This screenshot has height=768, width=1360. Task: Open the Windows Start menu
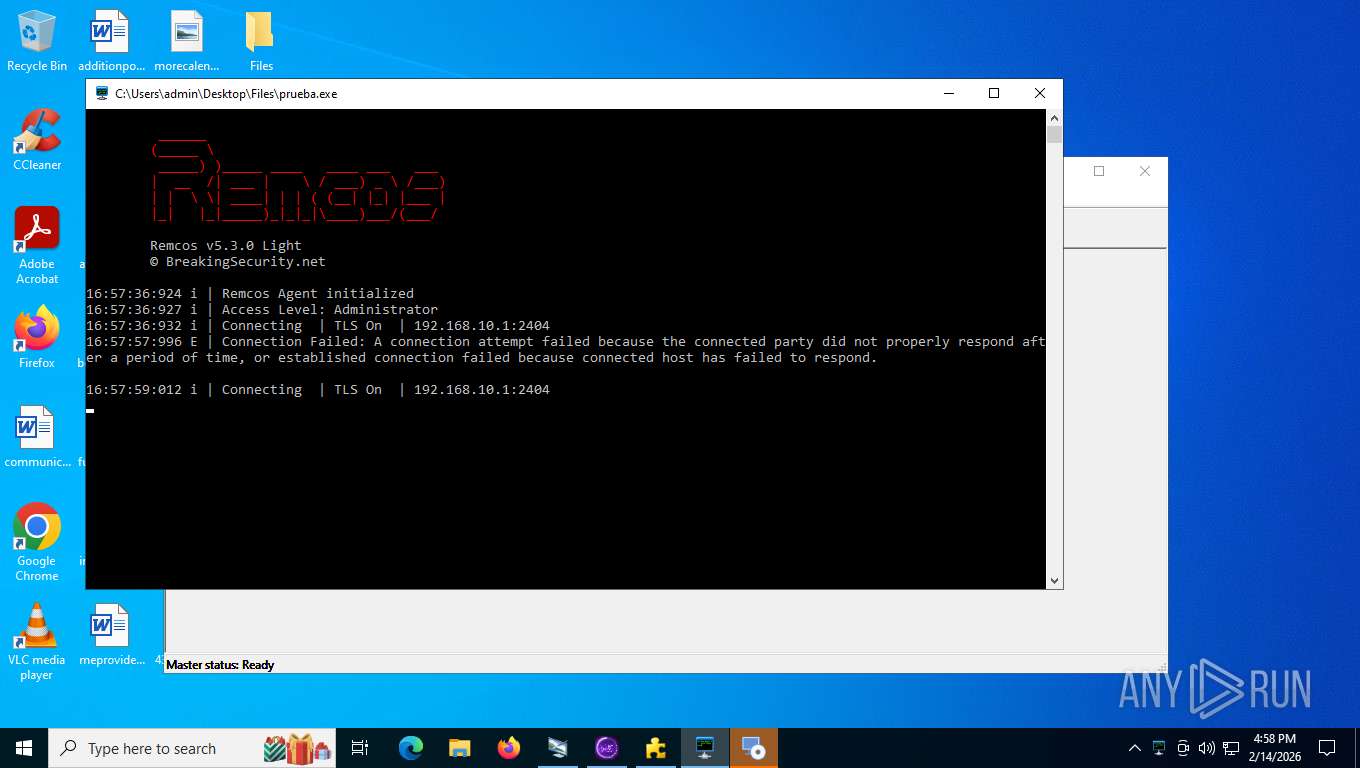pos(24,748)
